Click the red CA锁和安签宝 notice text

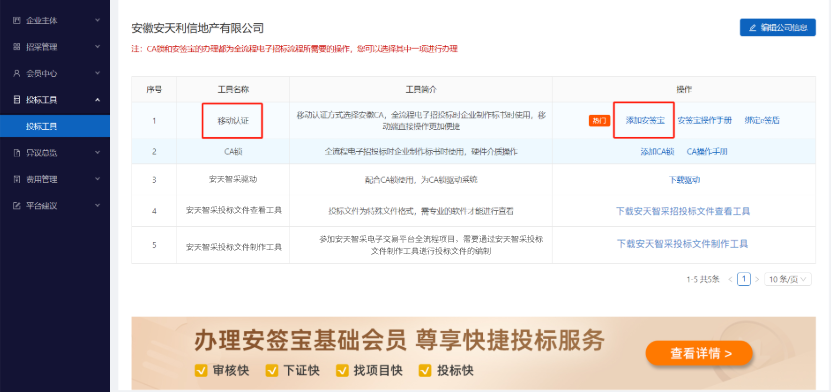295,49
